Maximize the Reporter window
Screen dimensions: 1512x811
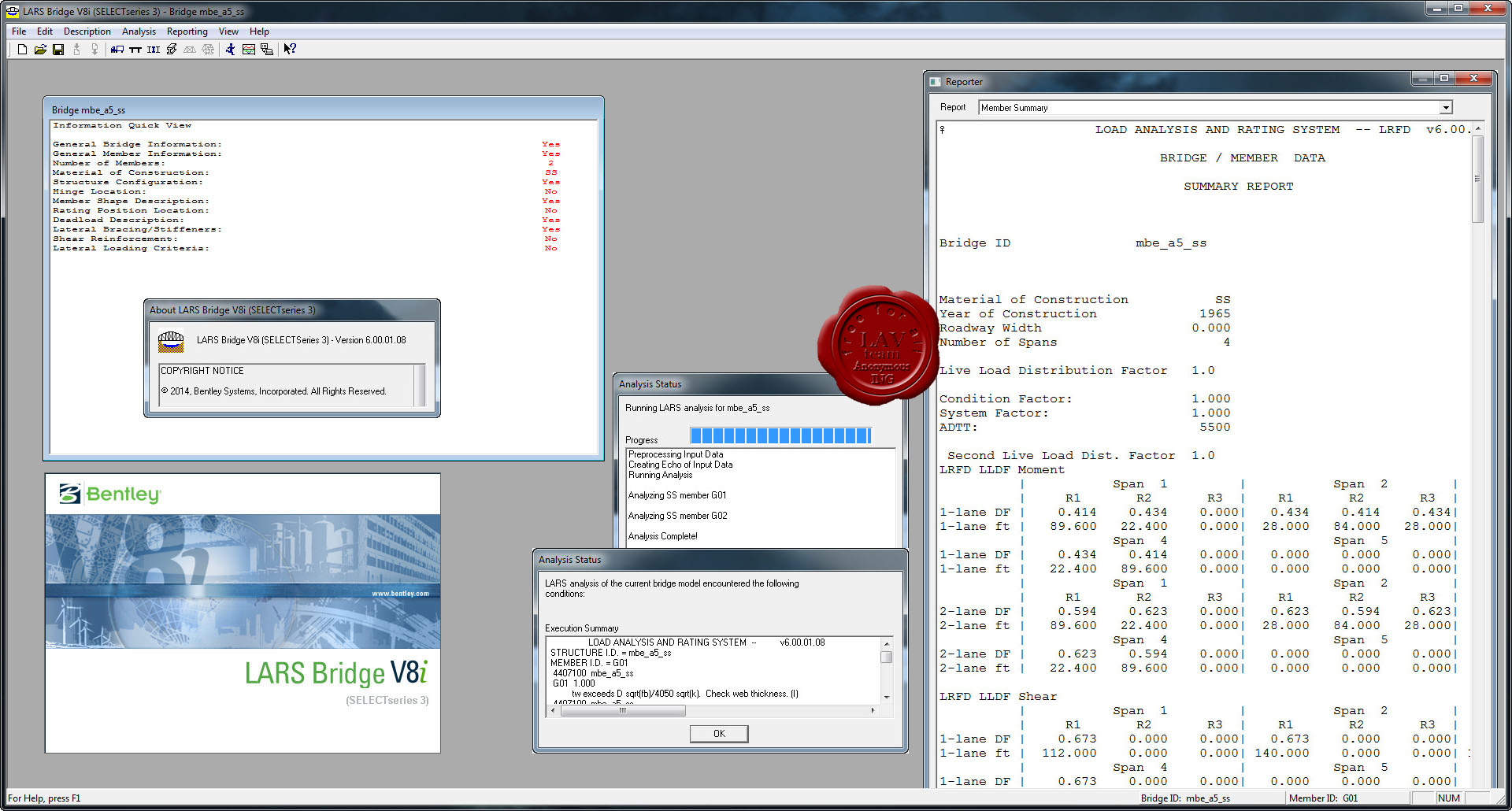(x=1444, y=78)
